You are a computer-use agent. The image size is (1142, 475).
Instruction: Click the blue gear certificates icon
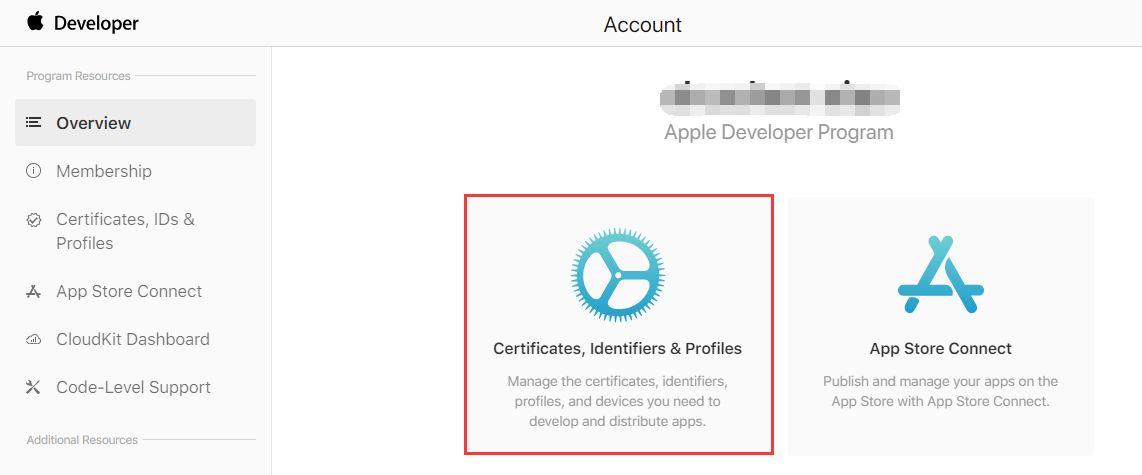click(x=618, y=274)
